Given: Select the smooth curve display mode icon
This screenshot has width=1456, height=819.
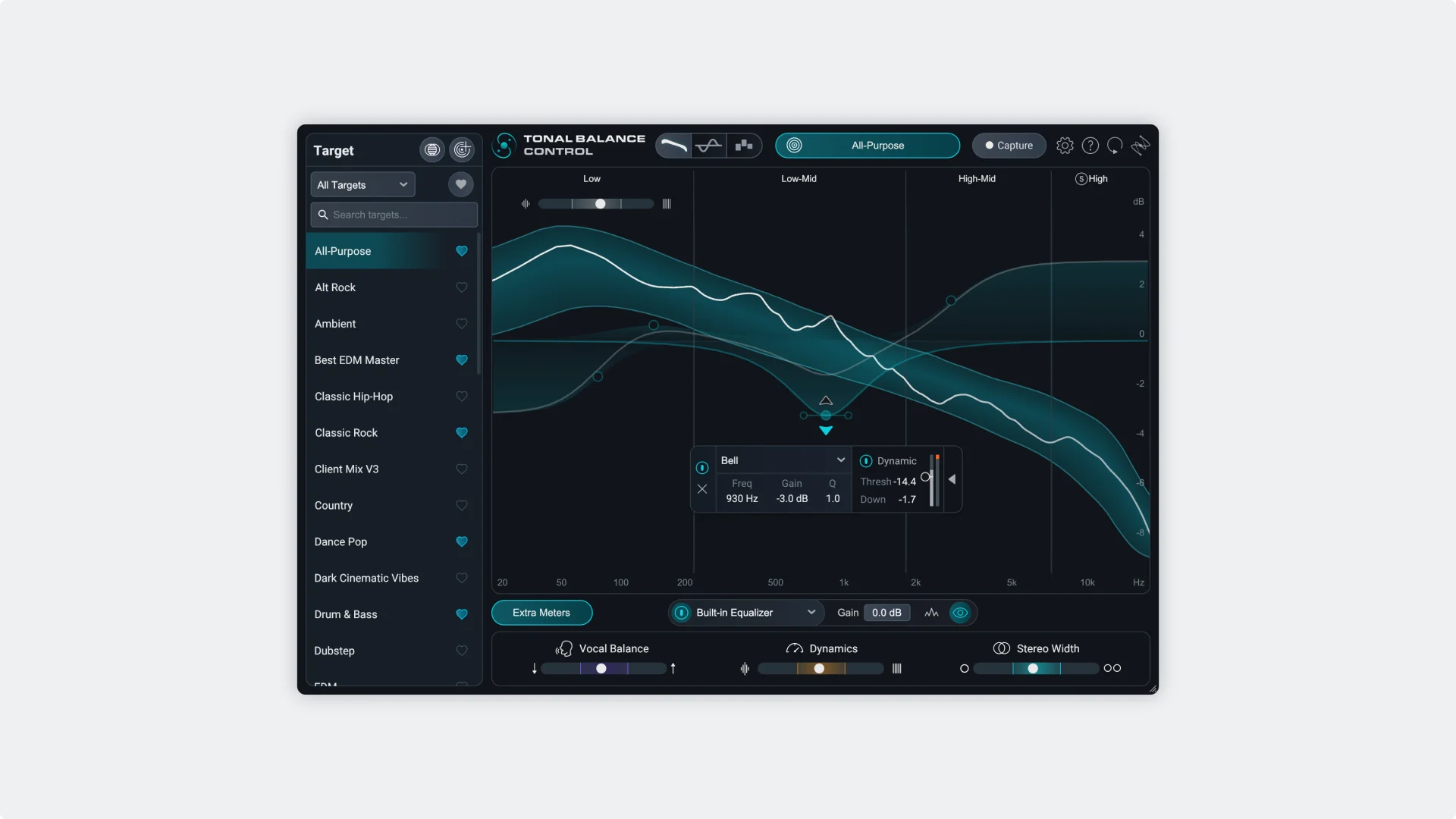Looking at the screenshot, I should [674, 146].
